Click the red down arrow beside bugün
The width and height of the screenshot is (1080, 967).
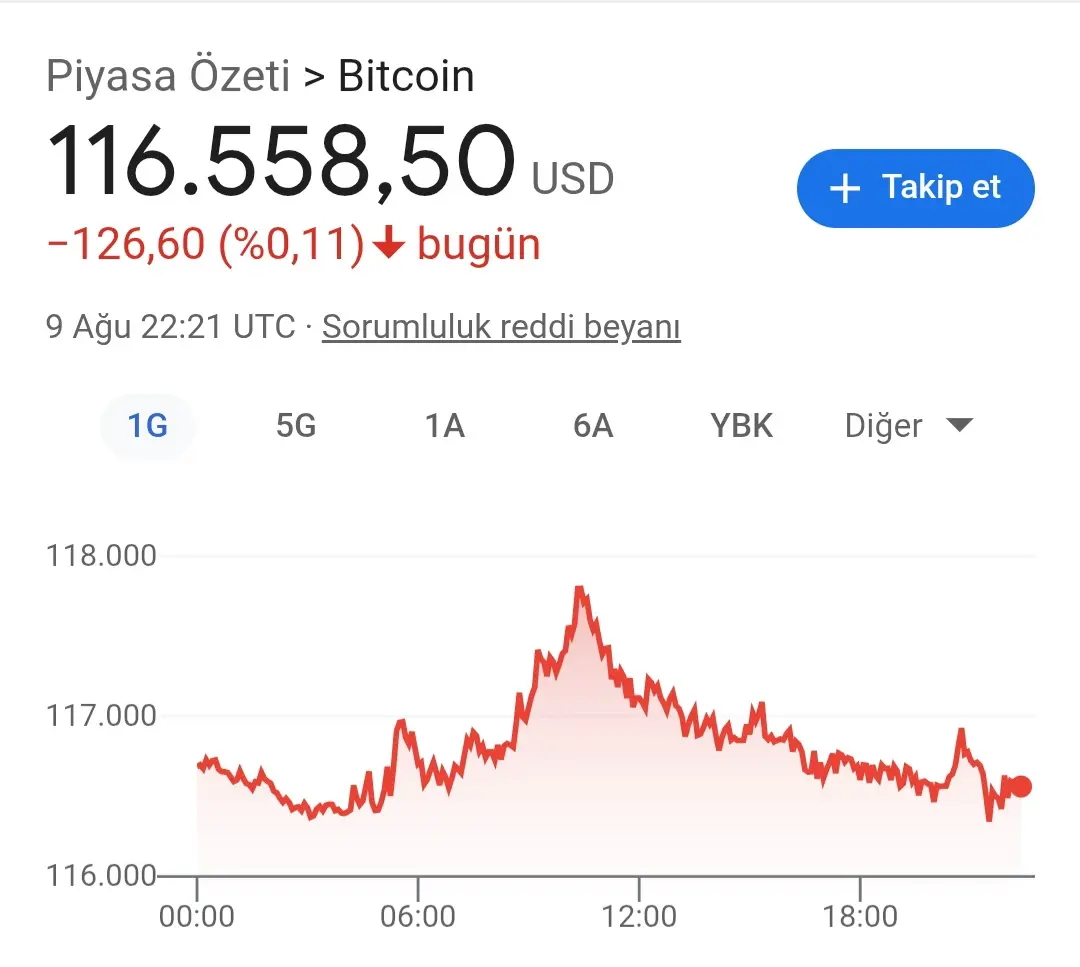click(x=389, y=243)
